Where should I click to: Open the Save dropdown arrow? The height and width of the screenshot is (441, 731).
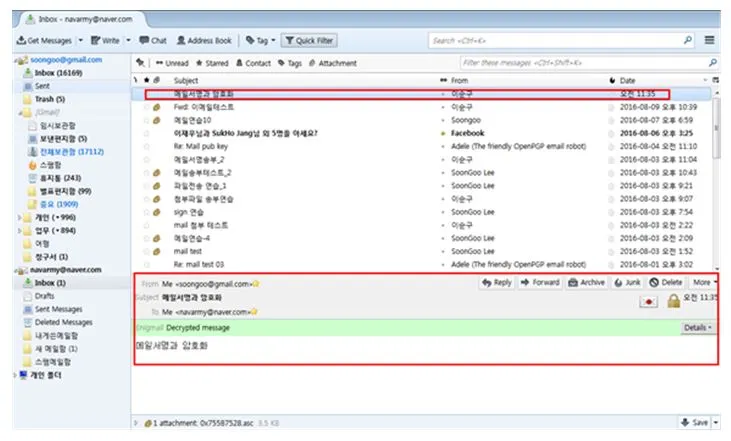pyautogui.click(x=716, y=422)
